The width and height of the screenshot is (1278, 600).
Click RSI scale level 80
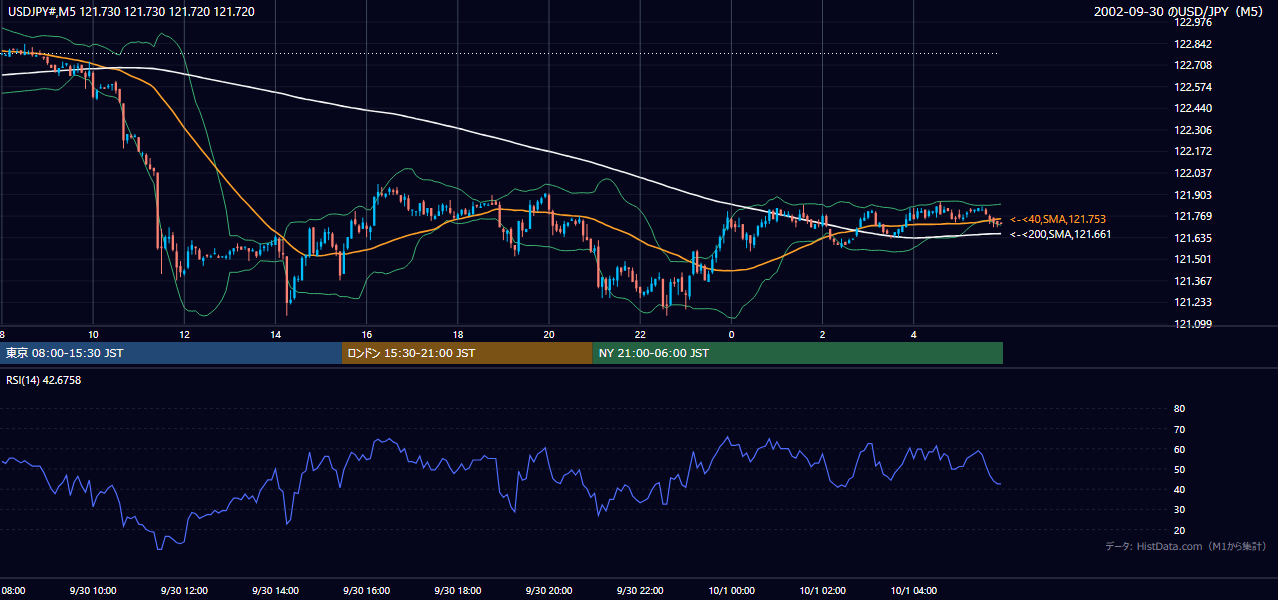click(x=1179, y=409)
